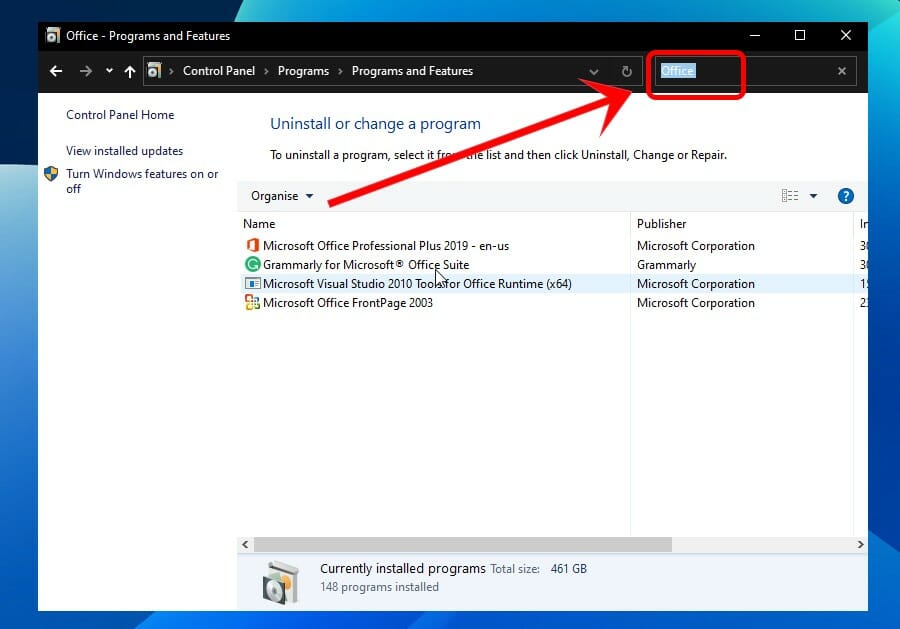
Task: Click the installed programs disc icon
Action: [x=281, y=582]
